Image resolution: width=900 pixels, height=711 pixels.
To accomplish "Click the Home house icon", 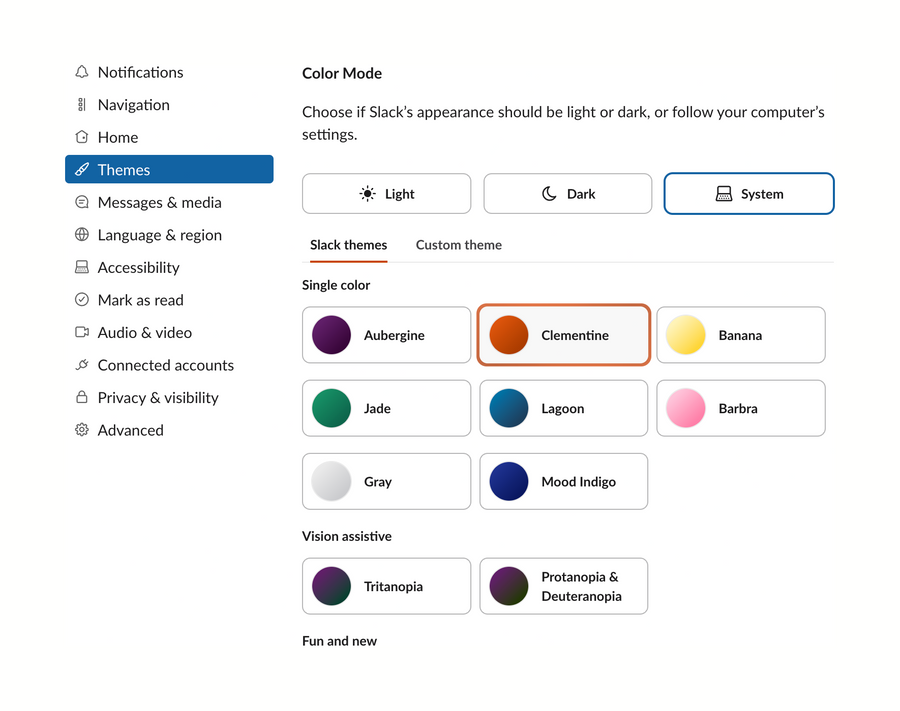I will coord(80,137).
